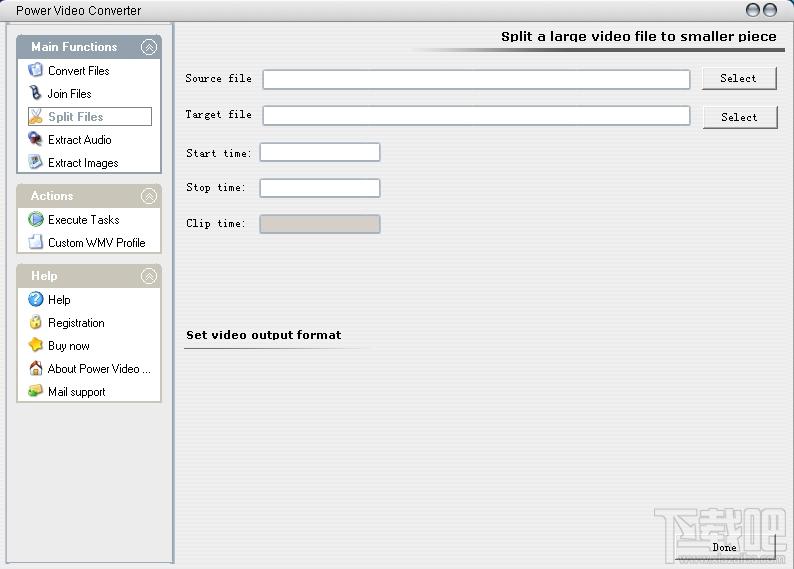Click the Help question mark icon
This screenshot has height=569, width=794.
pyautogui.click(x=35, y=299)
